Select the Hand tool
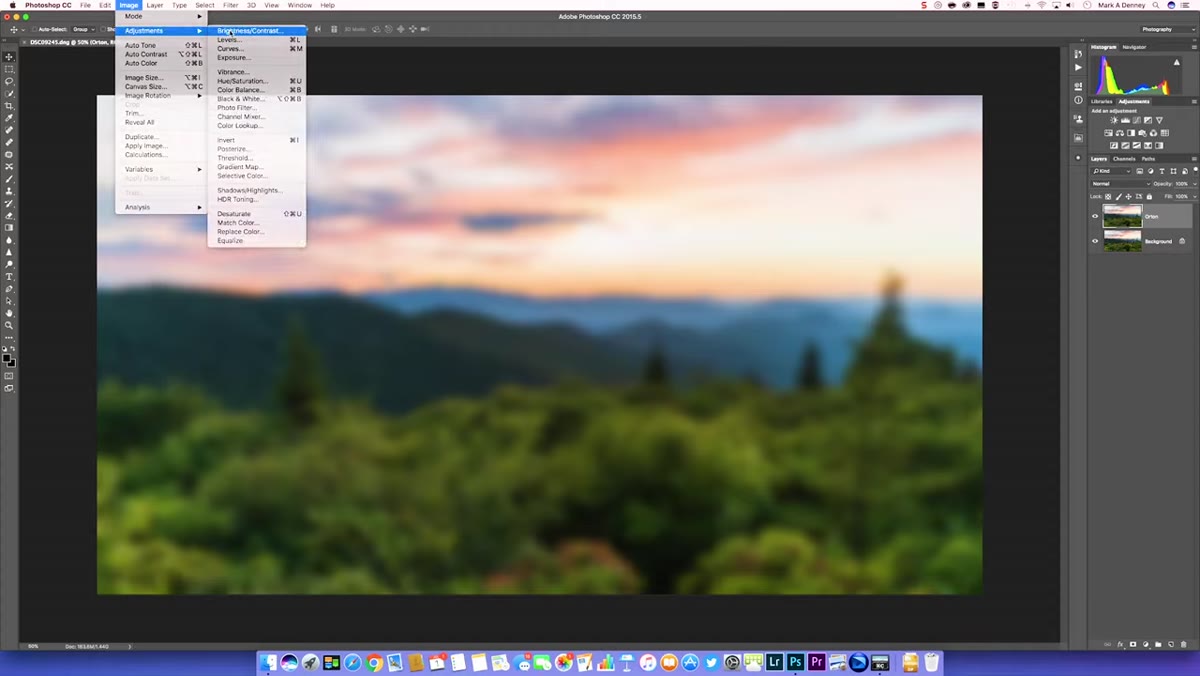The height and width of the screenshot is (676, 1200). point(9,313)
